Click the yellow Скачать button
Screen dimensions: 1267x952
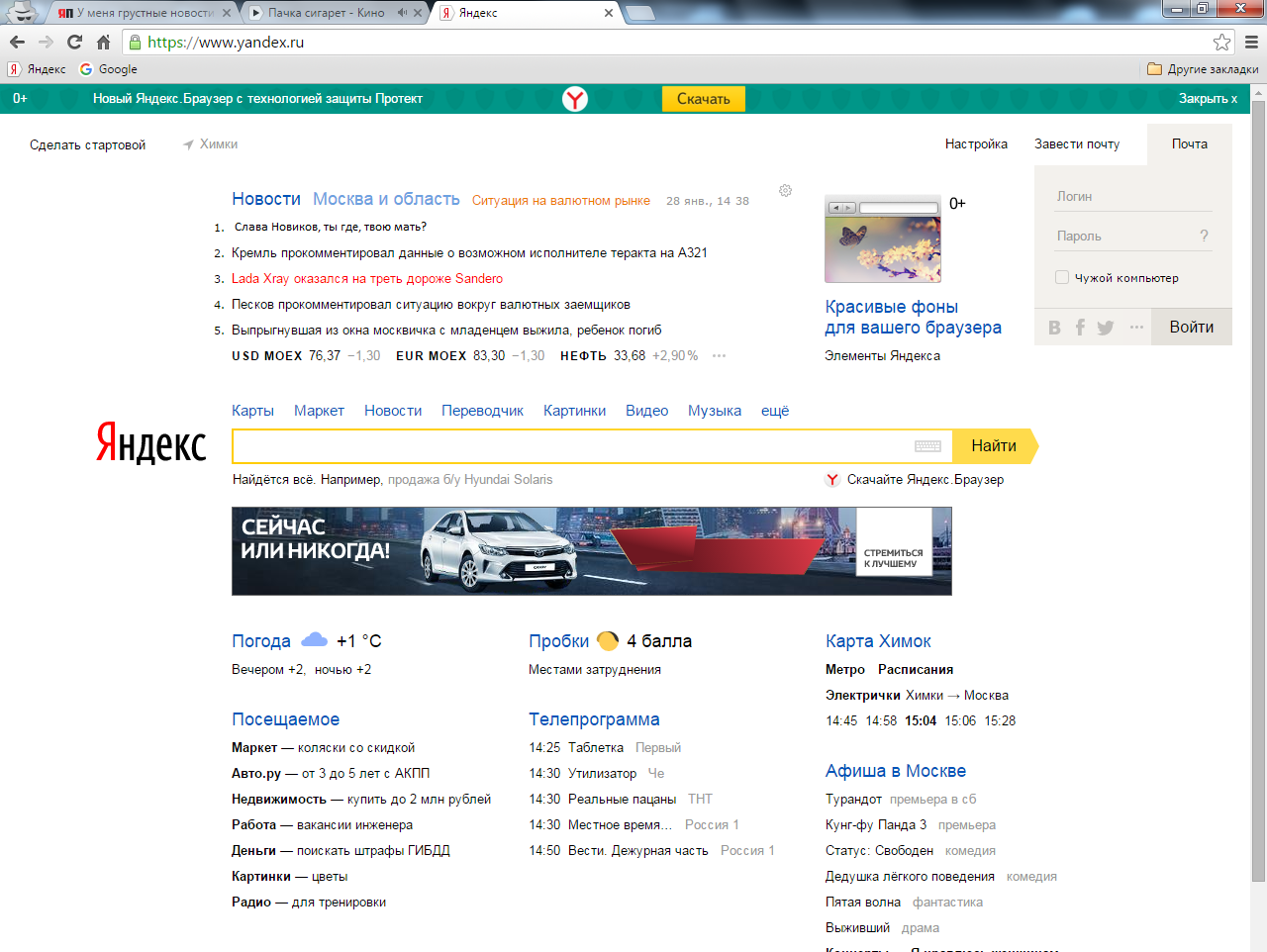pyautogui.click(x=704, y=99)
